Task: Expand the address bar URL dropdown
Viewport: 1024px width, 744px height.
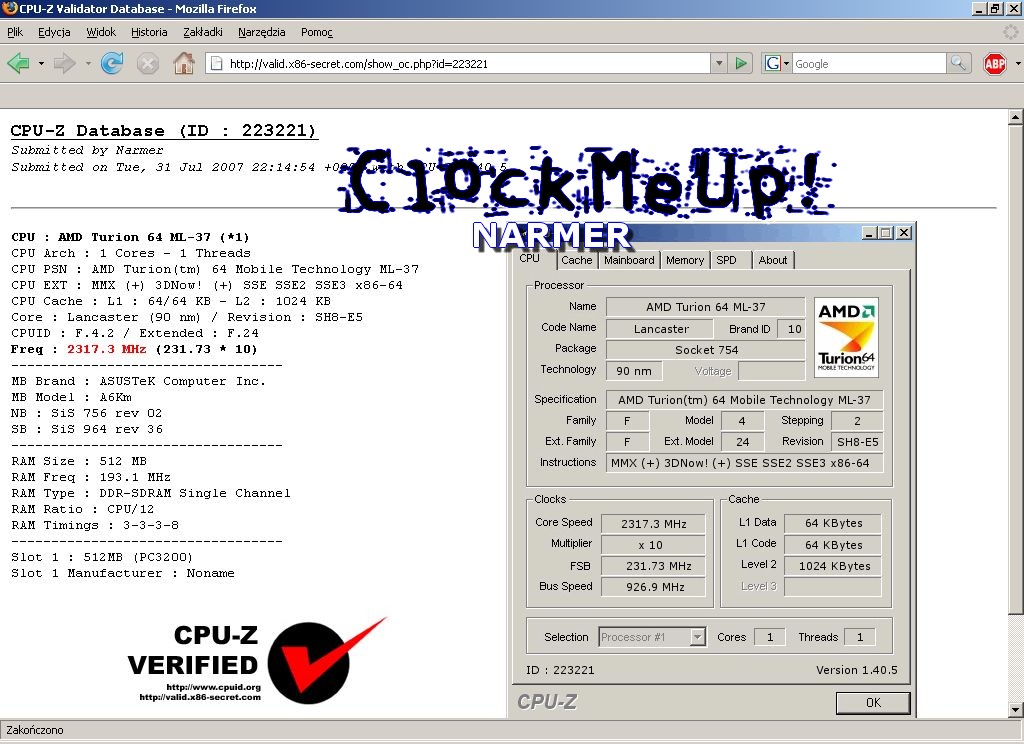Action: [x=719, y=63]
